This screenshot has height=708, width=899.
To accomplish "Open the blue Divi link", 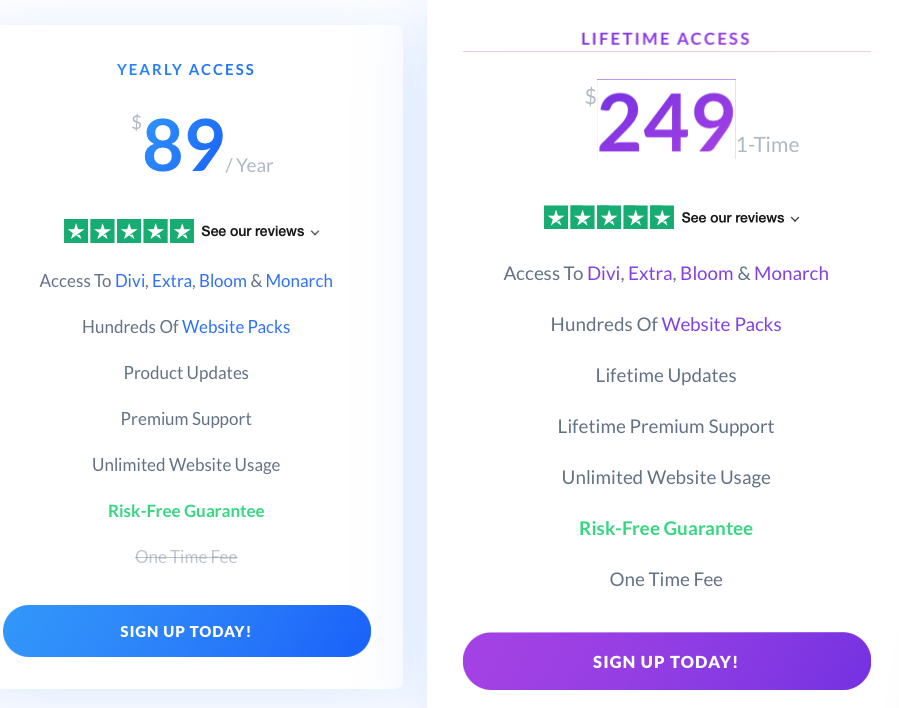I will pyautogui.click(x=130, y=281).
